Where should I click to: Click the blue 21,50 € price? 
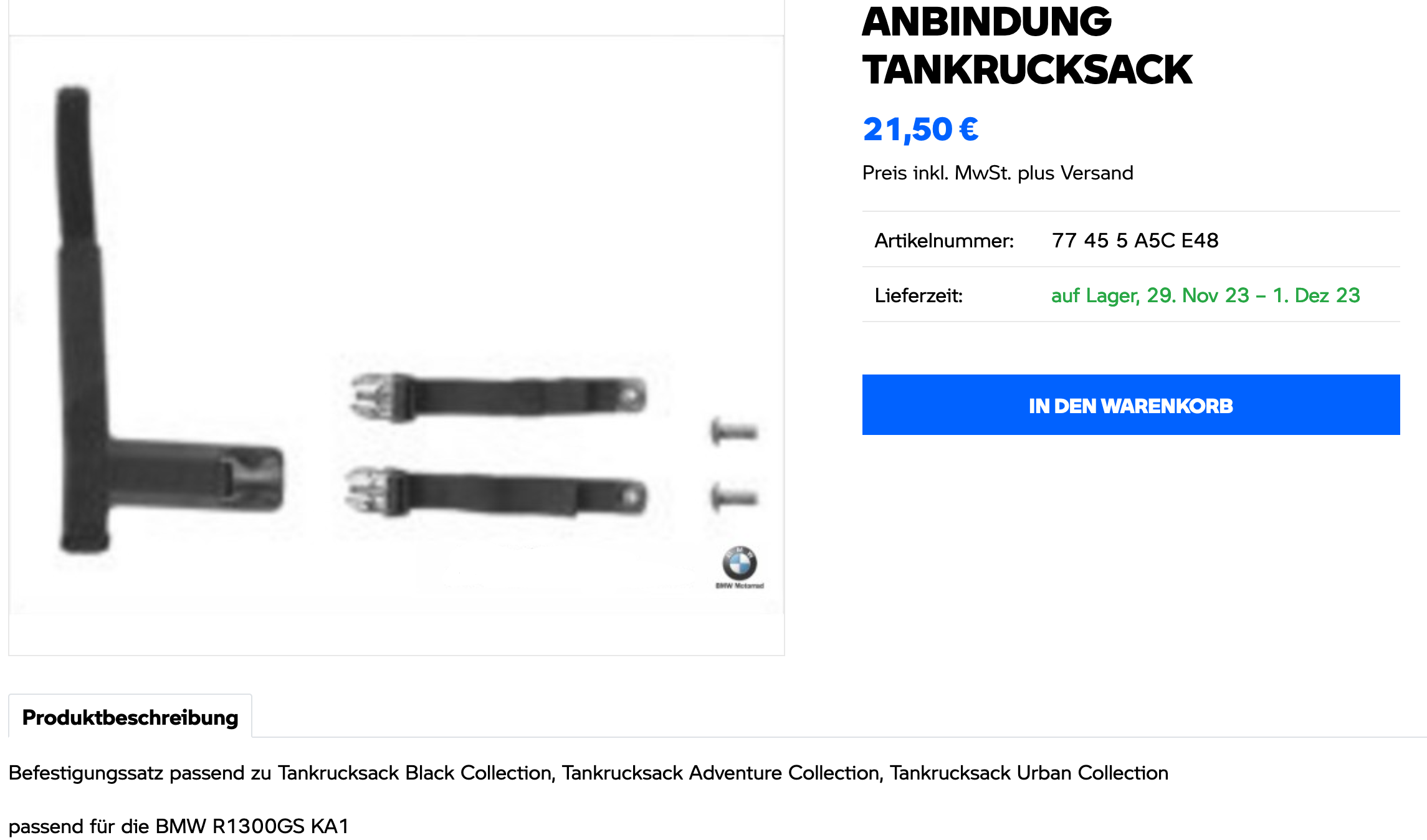tap(920, 130)
